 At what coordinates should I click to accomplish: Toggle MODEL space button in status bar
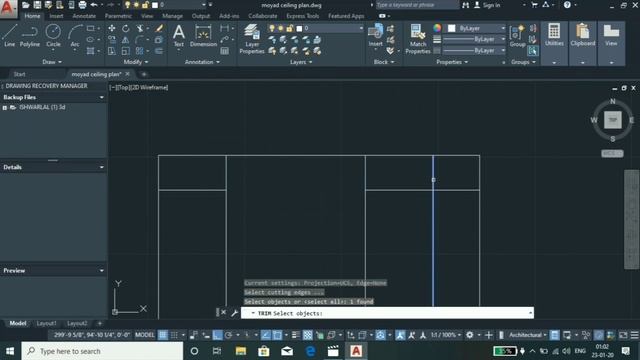click(x=144, y=335)
